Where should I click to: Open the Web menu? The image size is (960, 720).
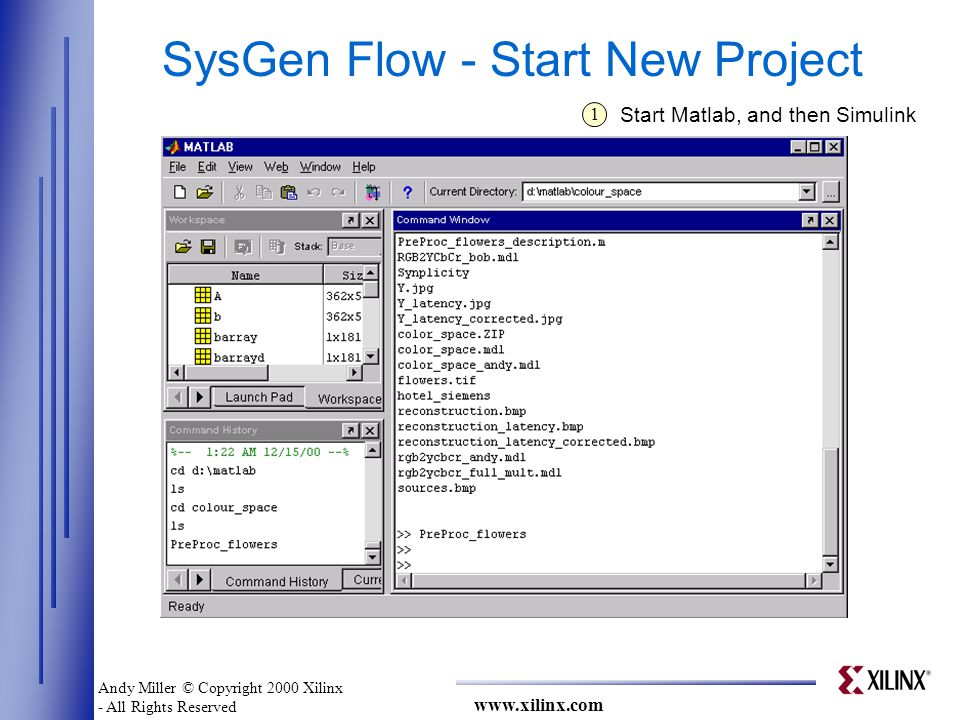(276, 167)
